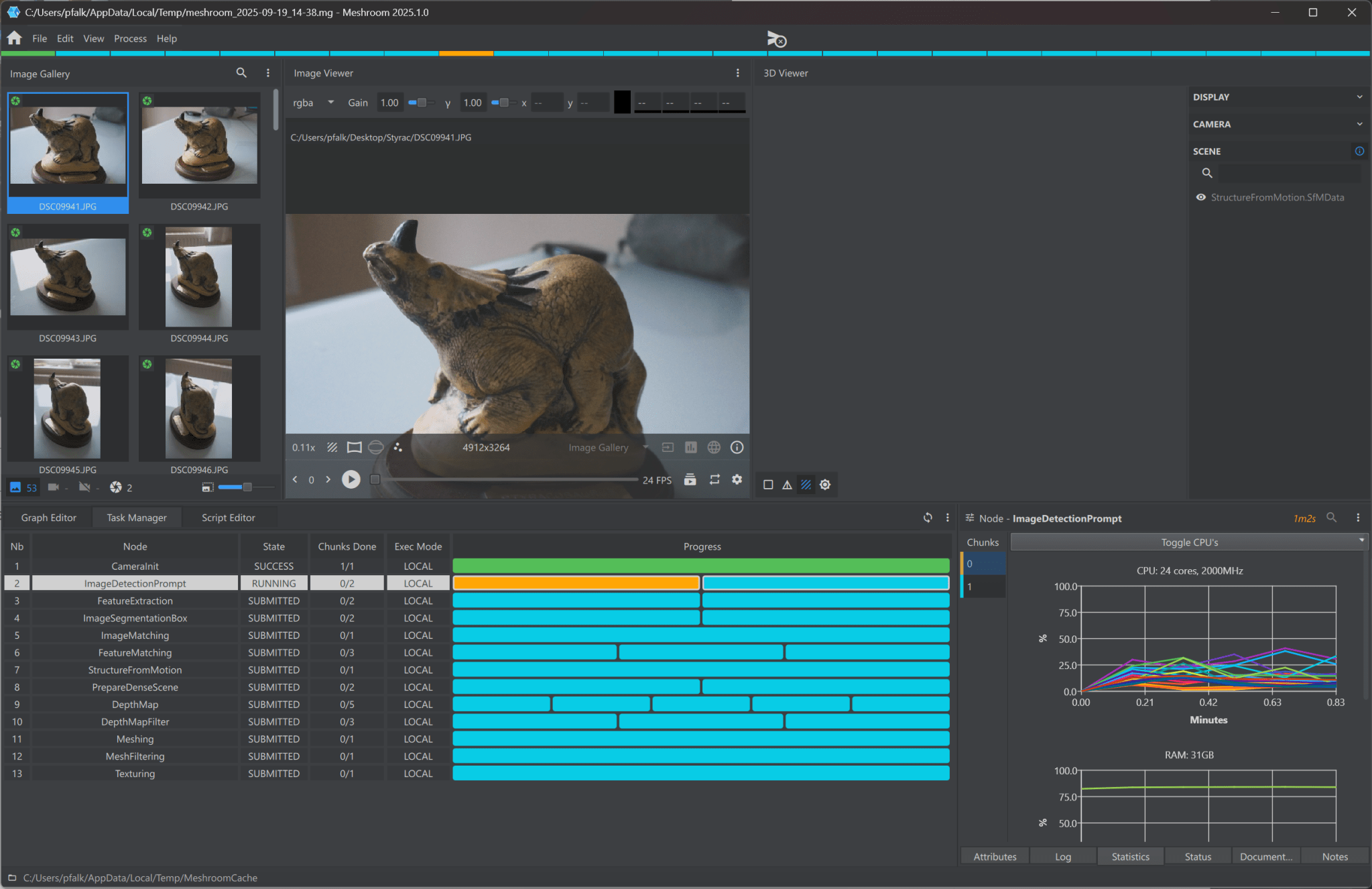Image resolution: width=1372 pixels, height=889 pixels.
Task: Toggle loop playback in sequence player
Action: pos(714,479)
